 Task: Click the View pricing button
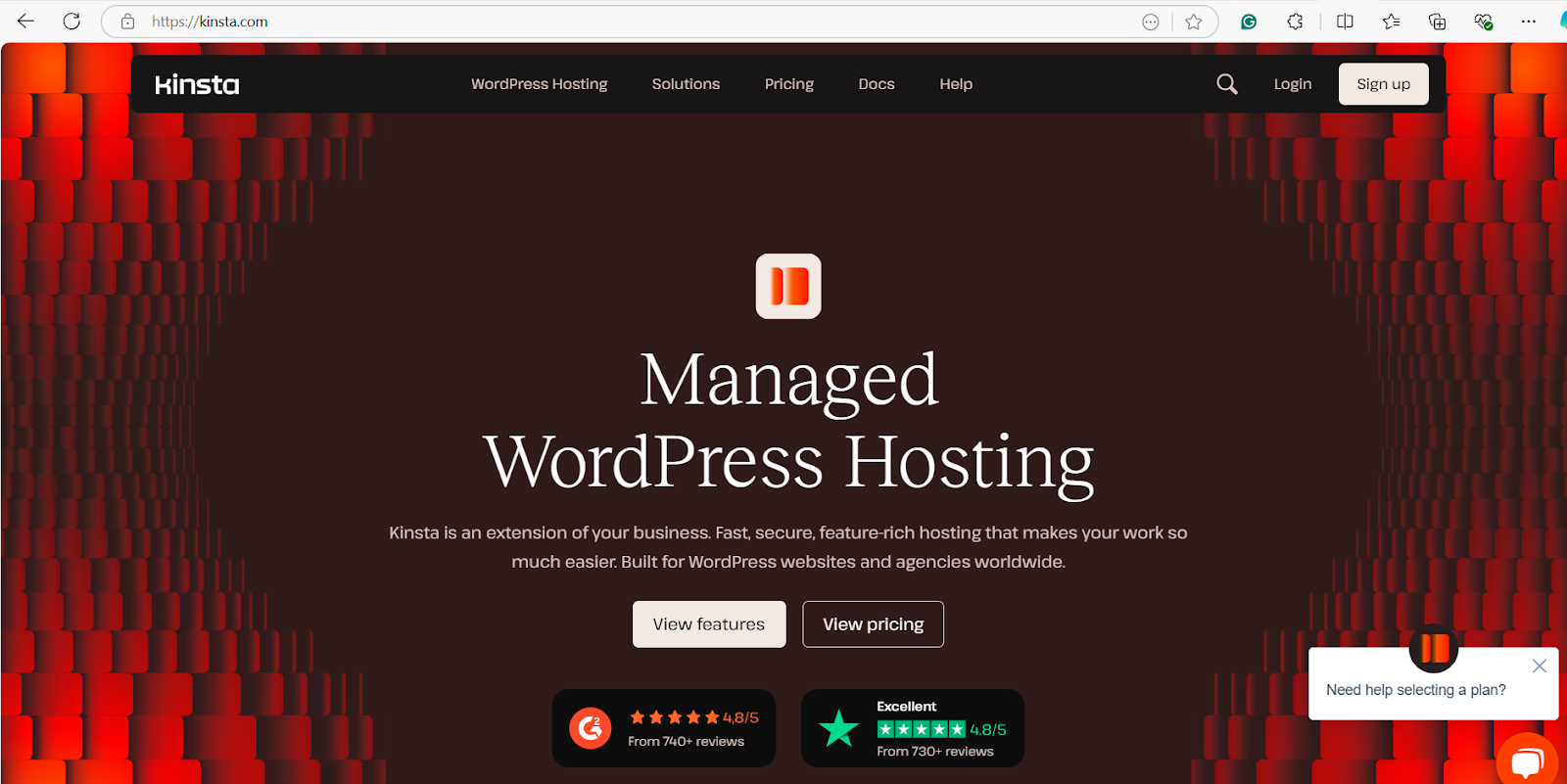tap(874, 624)
